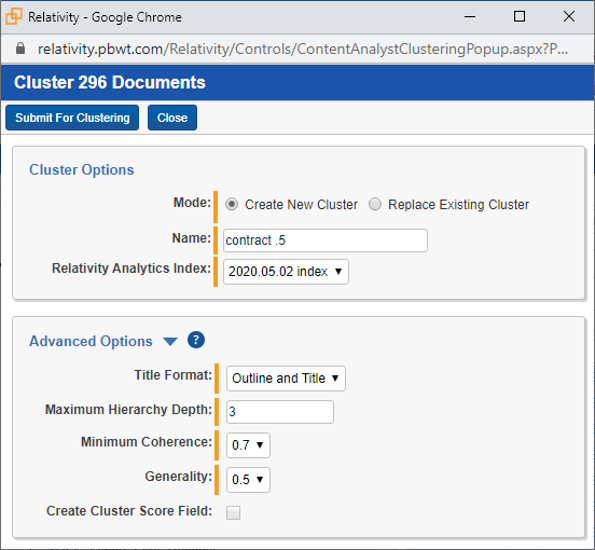
Task: Click Submit For Clustering button
Action: pos(72,118)
